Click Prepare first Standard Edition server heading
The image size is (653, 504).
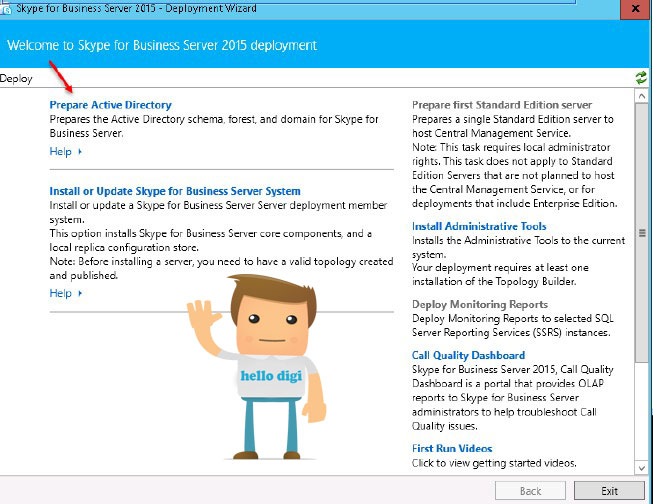[502, 105]
